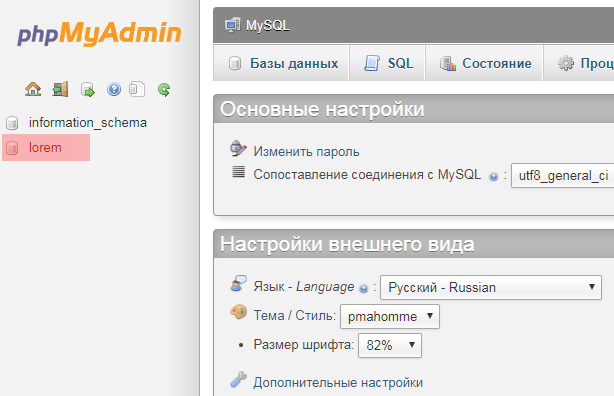The image size is (614, 396).
Task: Open the utf8_general_ci collation dropdown
Action: pos(562,175)
